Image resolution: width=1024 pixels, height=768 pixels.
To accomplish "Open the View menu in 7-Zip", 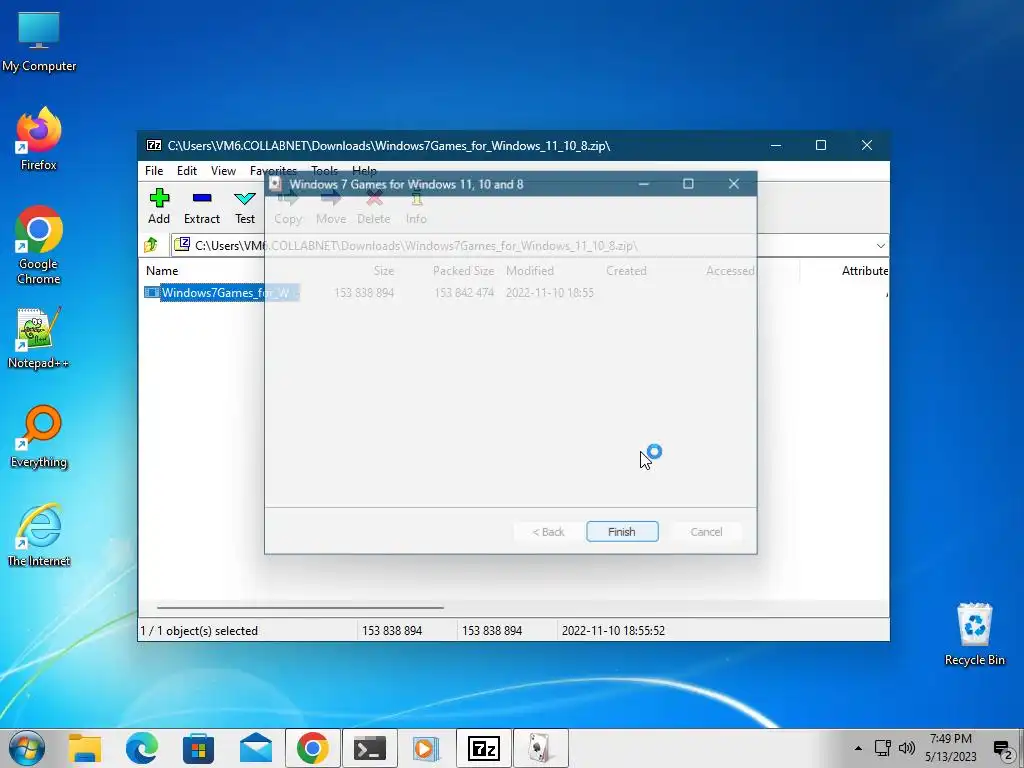I will click(x=223, y=170).
